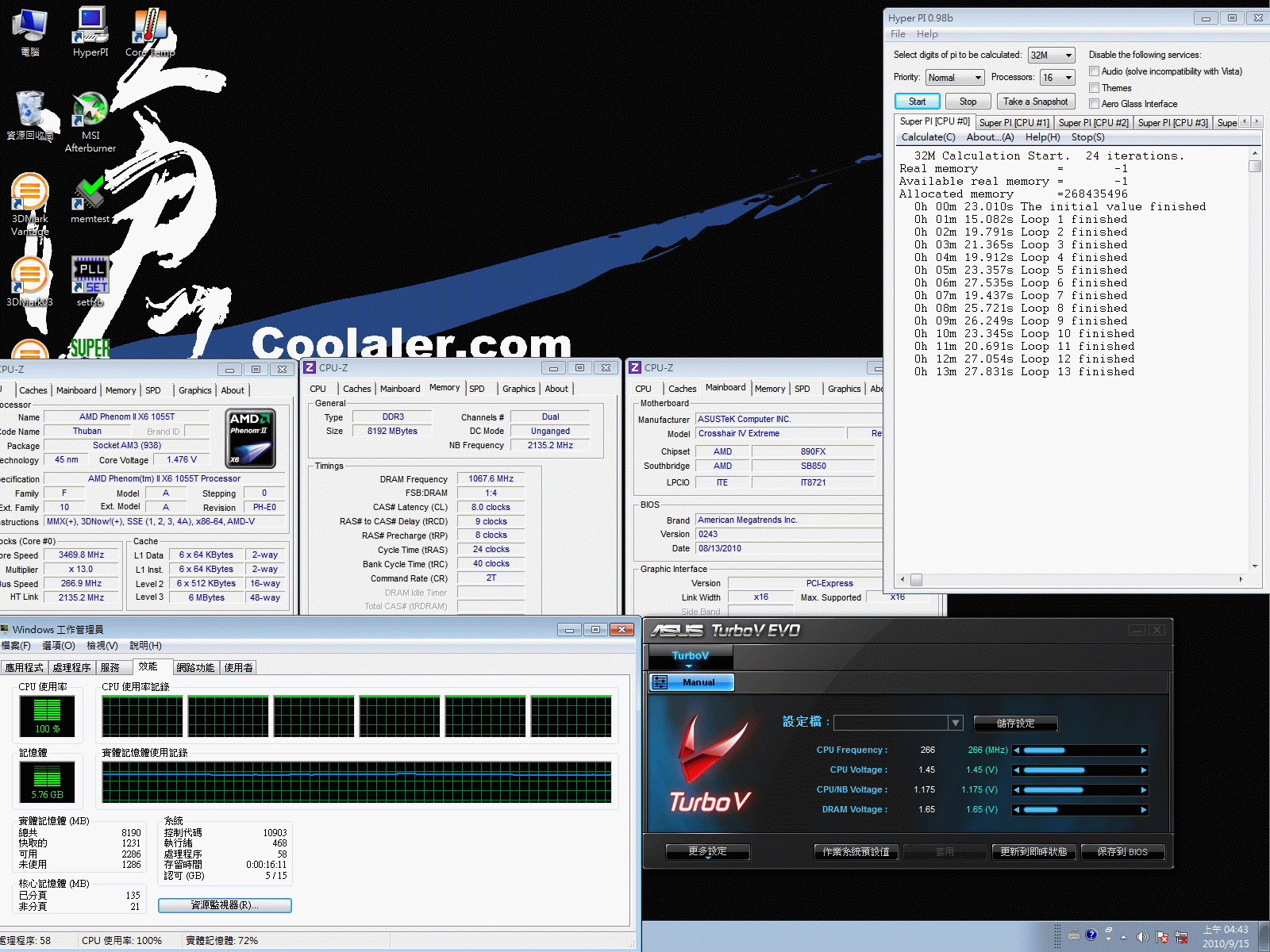Viewport: 1270px width, 952px height.
Task: Click the AMD Phenom II logo in CPU-Z
Action: 251,438
